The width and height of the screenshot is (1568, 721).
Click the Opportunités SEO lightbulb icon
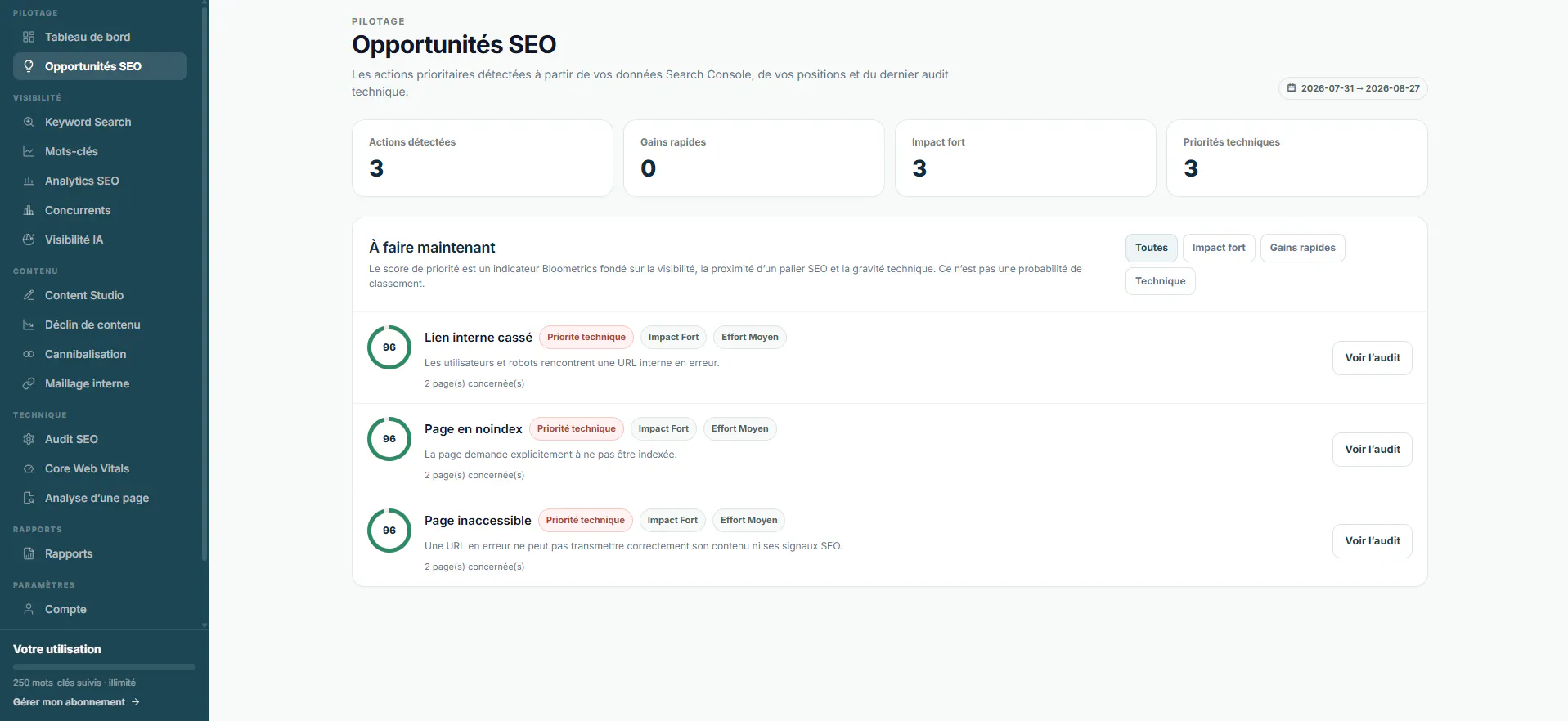[x=29, y=66]
